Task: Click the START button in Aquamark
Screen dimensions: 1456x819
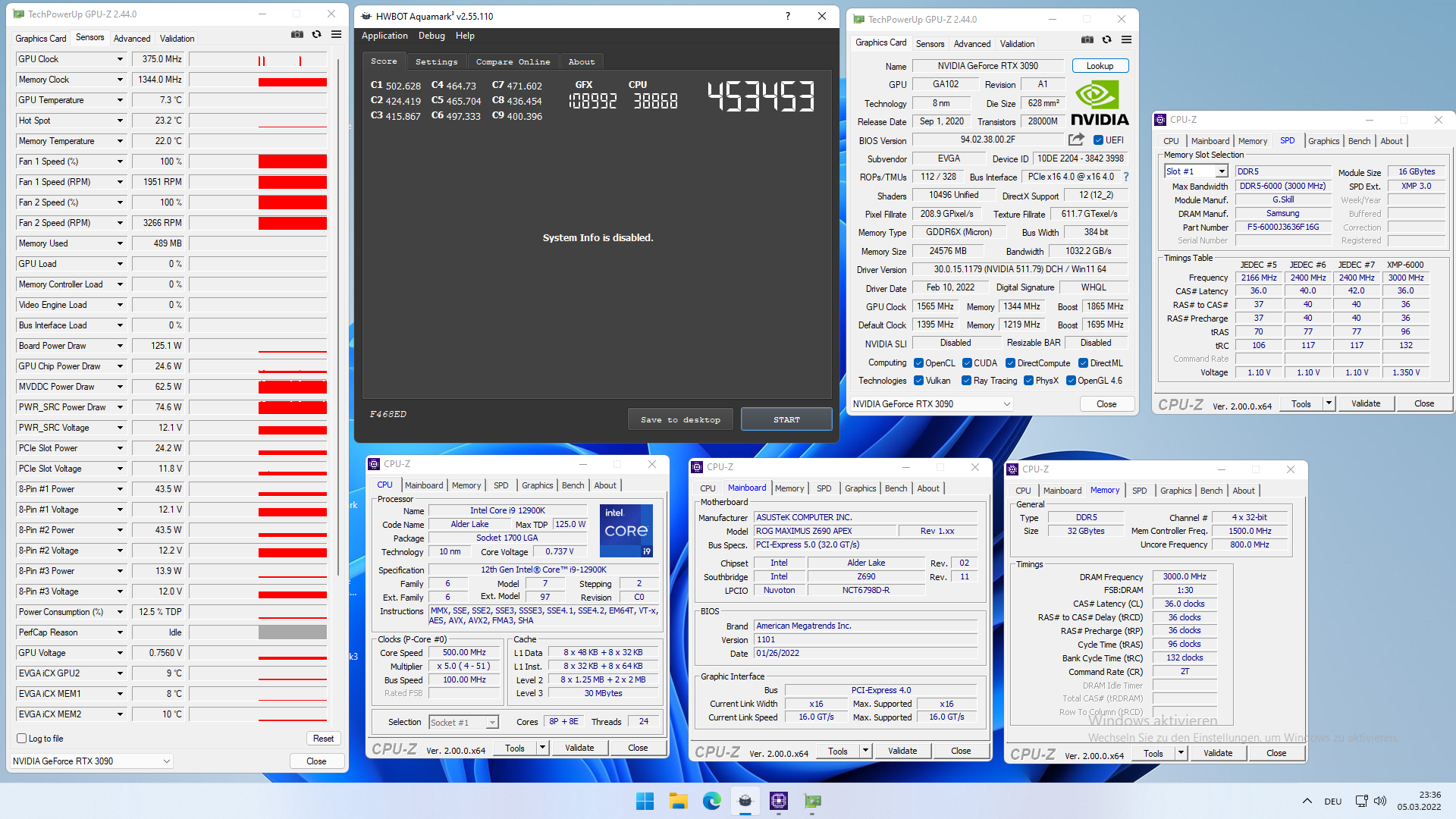Action: pyautogui.click(x=786, y=419)
